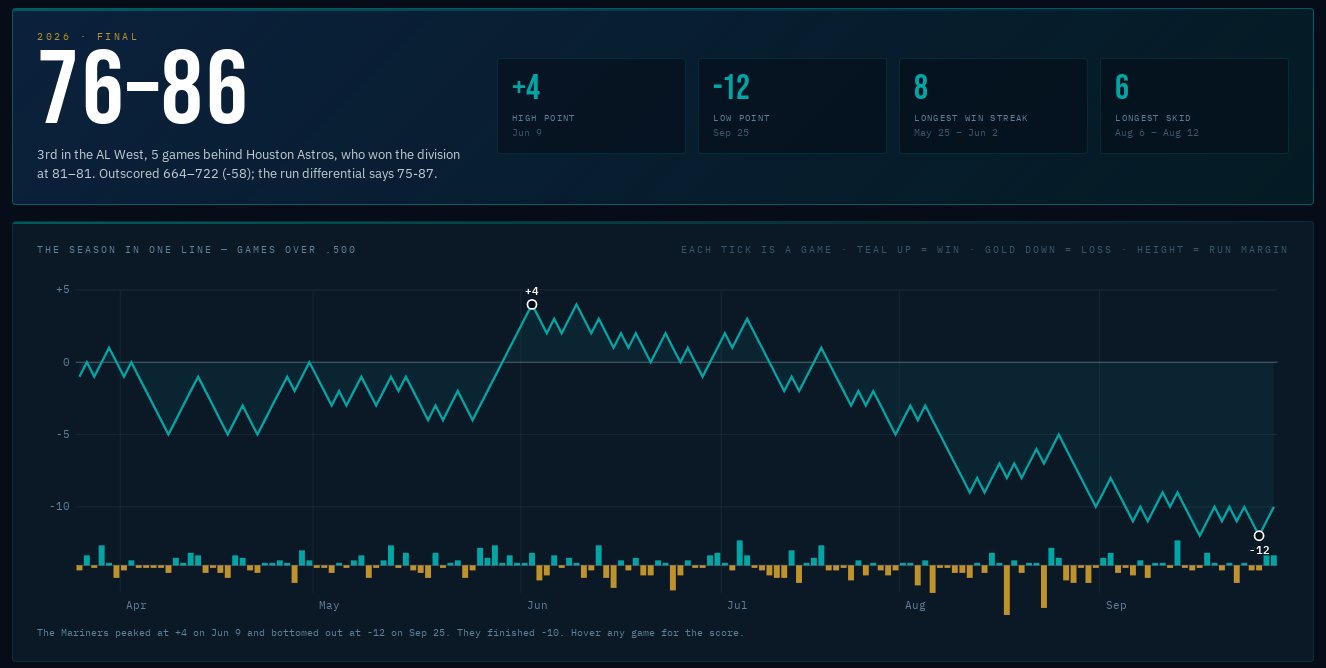Image resolution: width=1326 pixels, height=668 pixels.
Task: Click the May month label on the x-axis
Action: point(329,605)
